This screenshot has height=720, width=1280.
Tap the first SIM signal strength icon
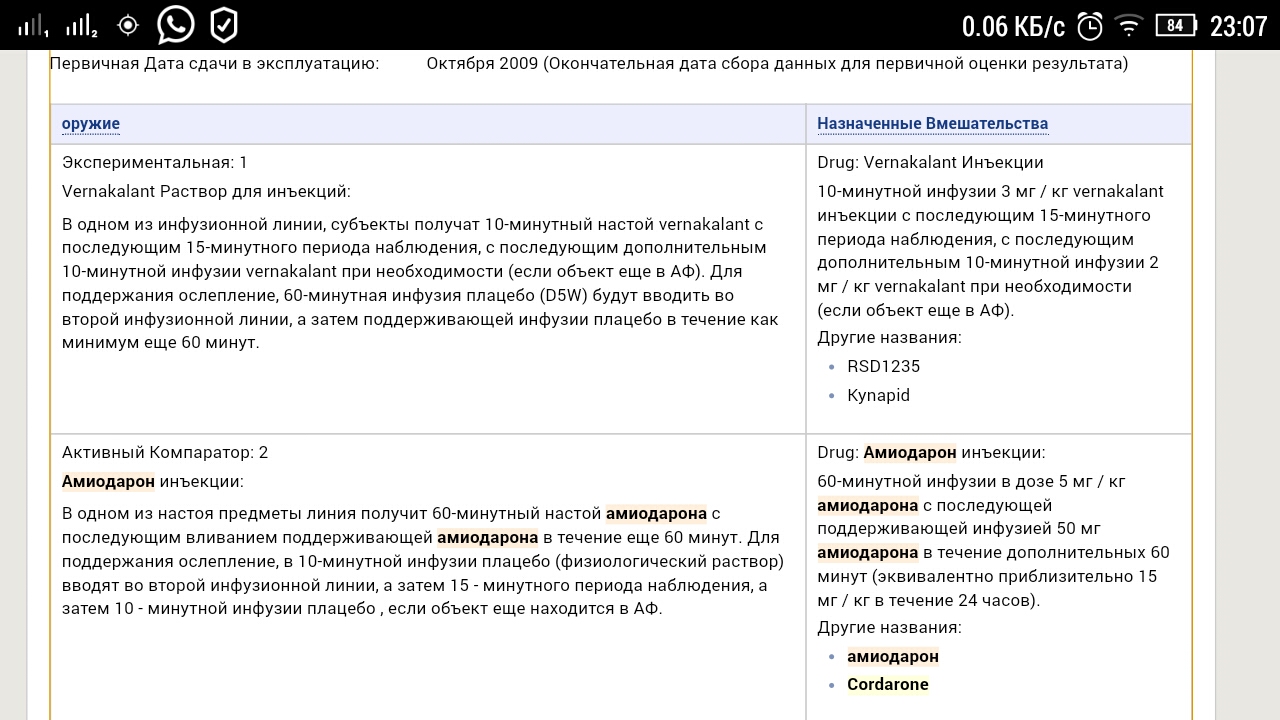[33, 26]
